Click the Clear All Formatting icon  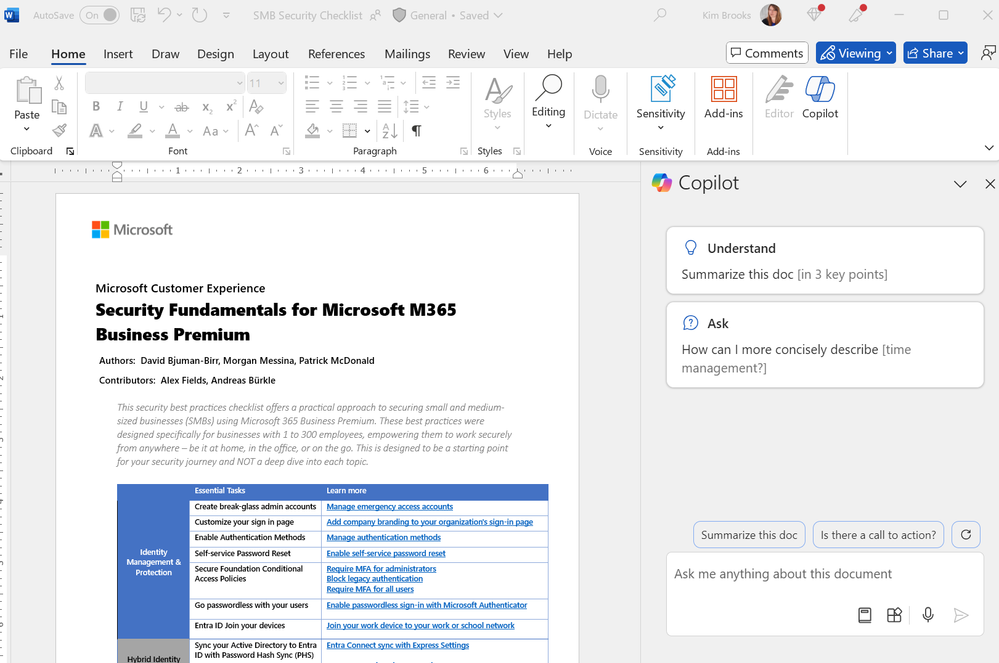tap(256, 106)
